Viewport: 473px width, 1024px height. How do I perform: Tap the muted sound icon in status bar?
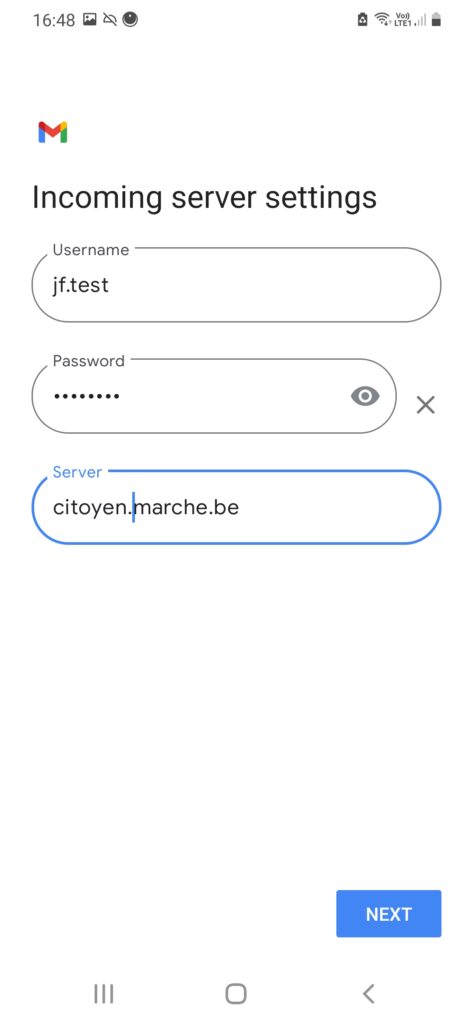[110, 20]
